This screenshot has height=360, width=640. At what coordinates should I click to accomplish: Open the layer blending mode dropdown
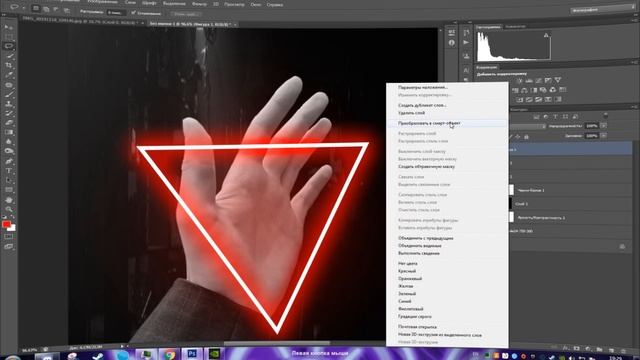click(527, 127)
